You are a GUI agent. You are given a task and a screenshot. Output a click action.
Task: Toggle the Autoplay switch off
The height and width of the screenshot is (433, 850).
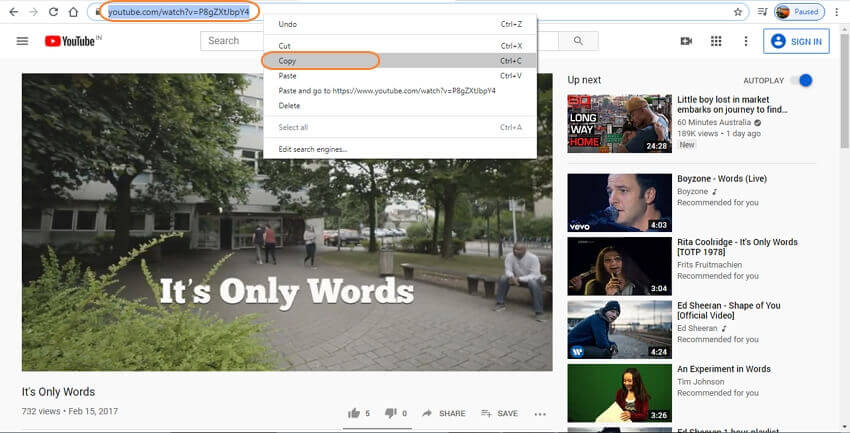coord(800,80)
